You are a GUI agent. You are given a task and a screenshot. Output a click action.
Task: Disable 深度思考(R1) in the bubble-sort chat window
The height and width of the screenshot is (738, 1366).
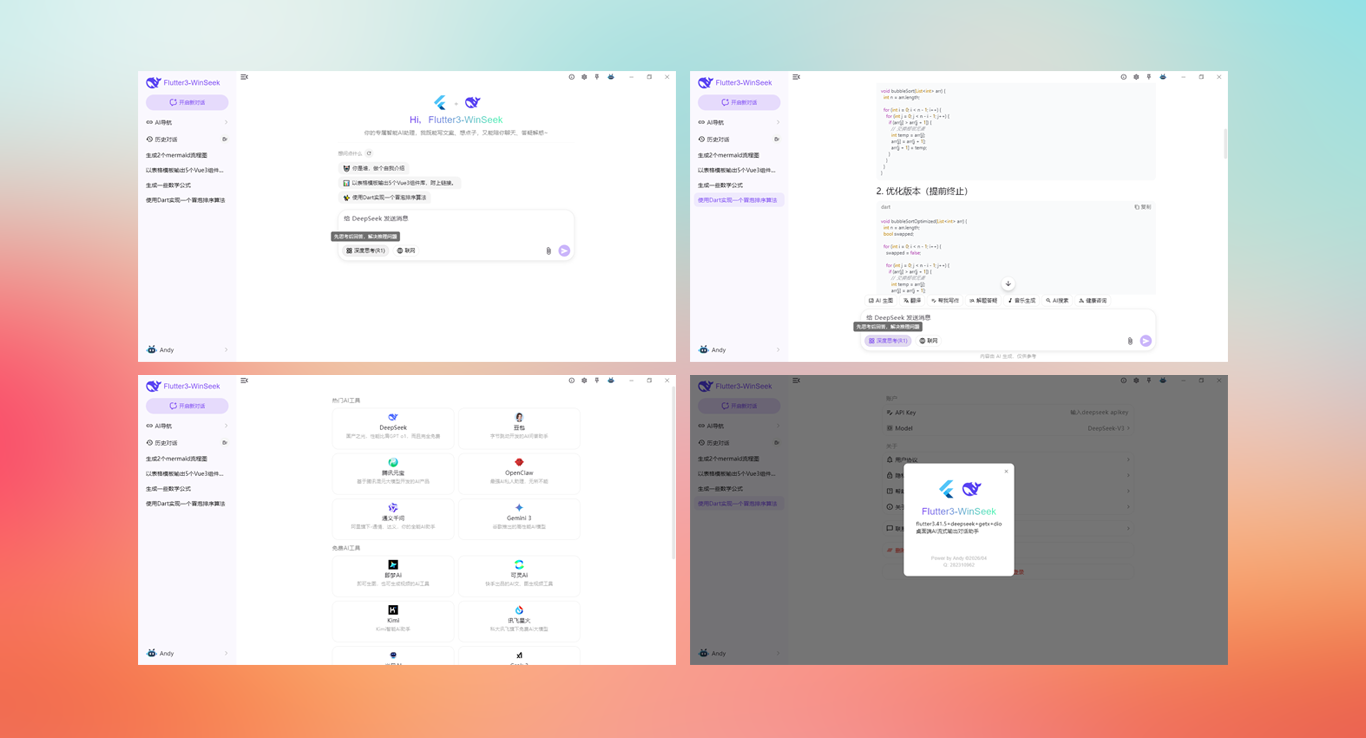coord(888,341)
